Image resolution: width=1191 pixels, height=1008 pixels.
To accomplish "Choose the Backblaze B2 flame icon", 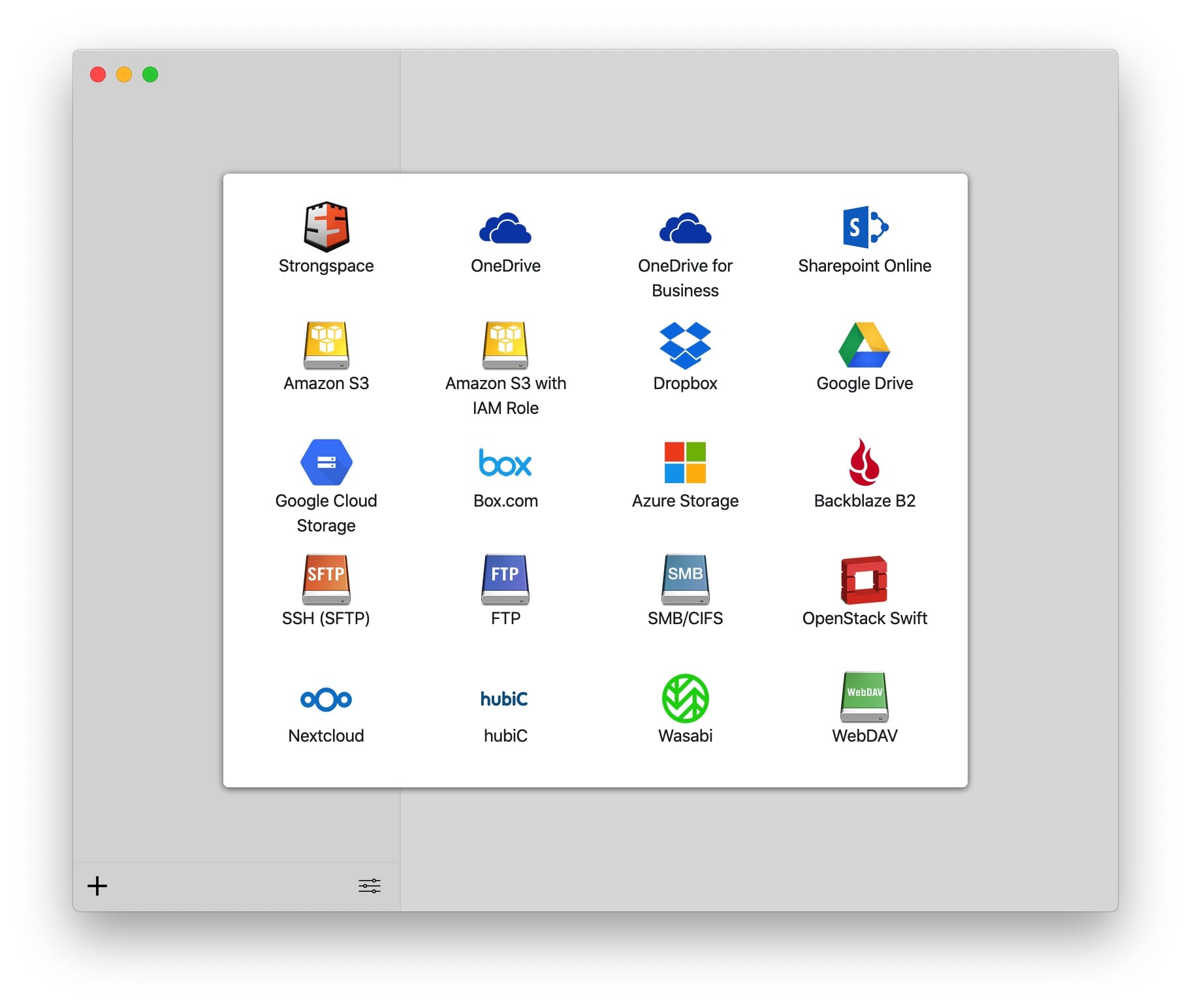I will click(x=865, y=462).
